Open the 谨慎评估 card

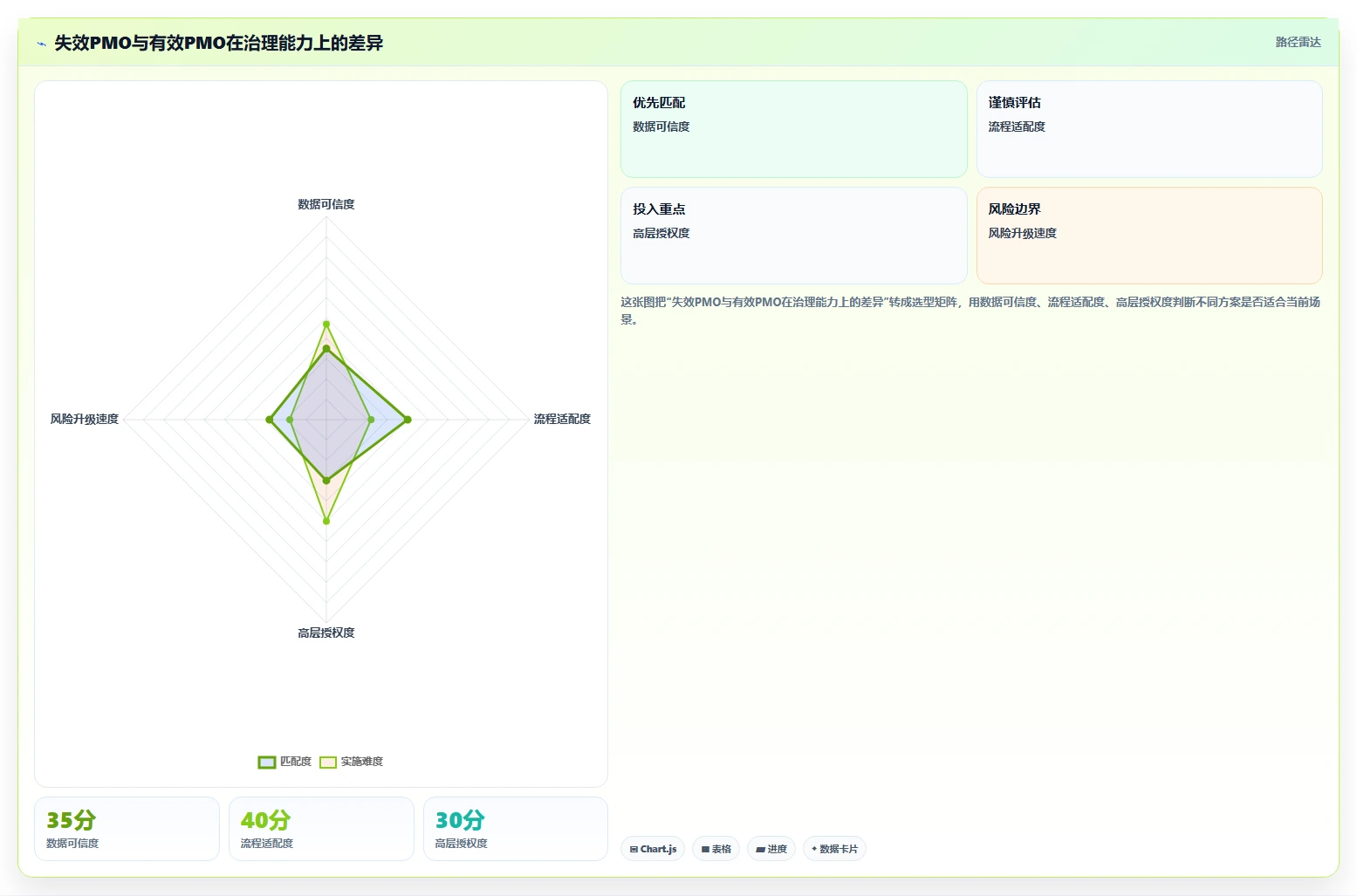[1149, 129]
